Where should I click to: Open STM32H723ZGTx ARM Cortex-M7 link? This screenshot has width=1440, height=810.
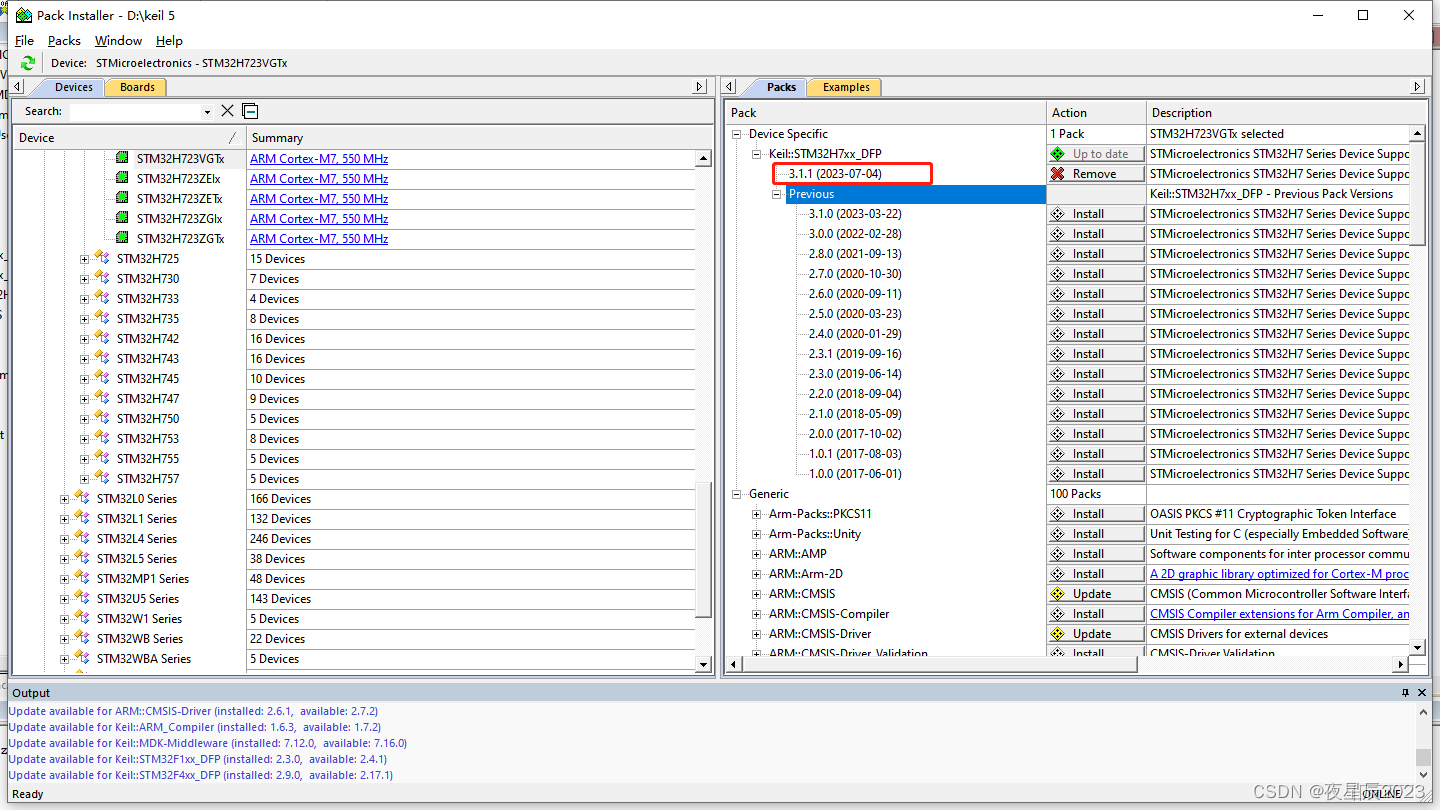[319, 239]
